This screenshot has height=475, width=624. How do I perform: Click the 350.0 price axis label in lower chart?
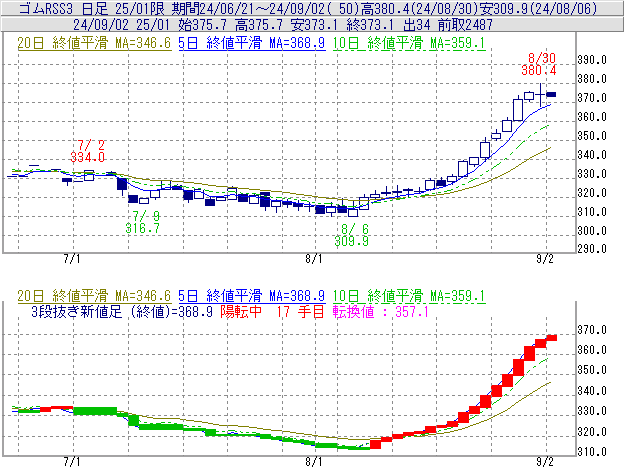click(592, 370)
